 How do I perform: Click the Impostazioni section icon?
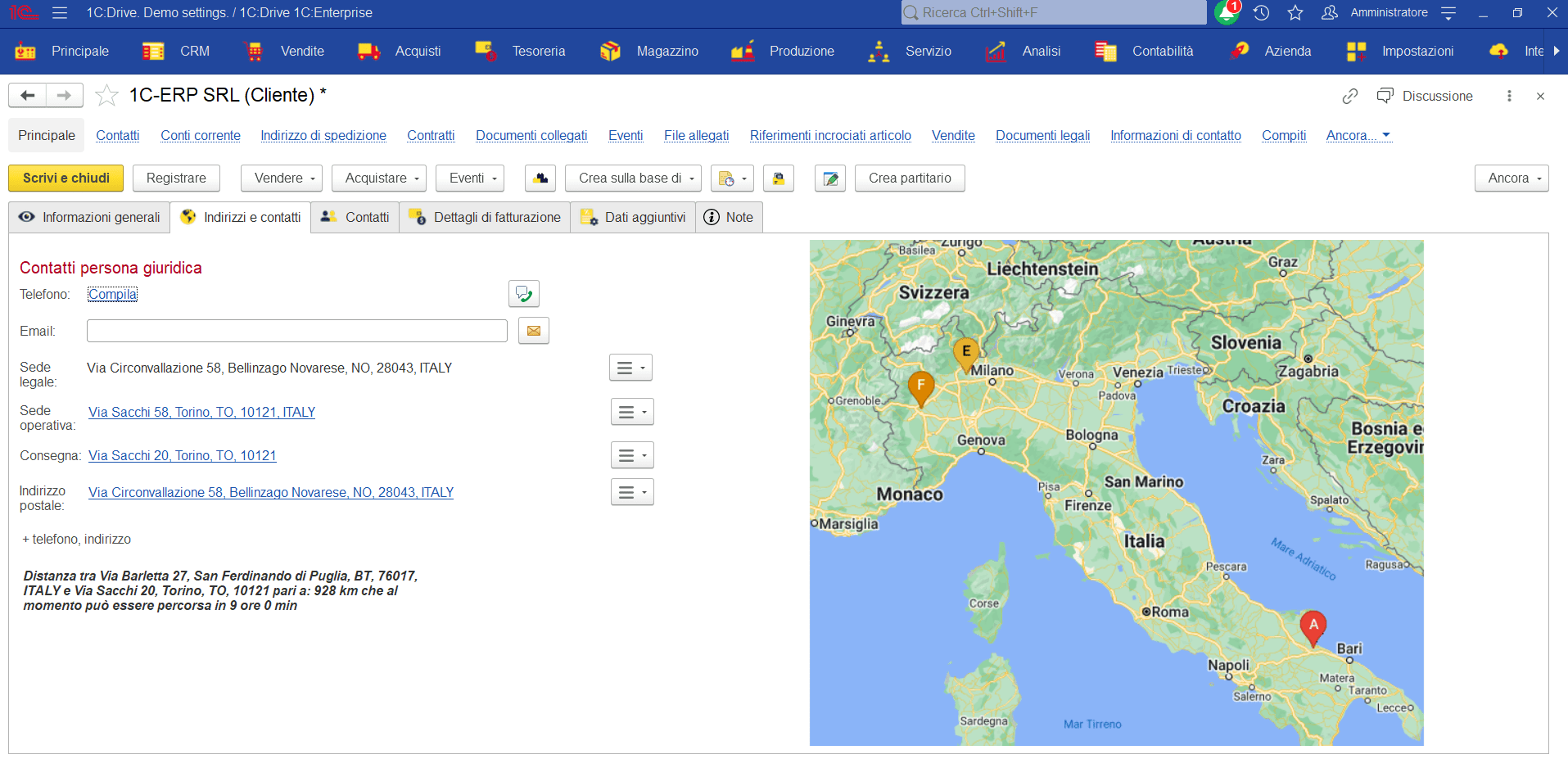click(x=1357, y=51)
